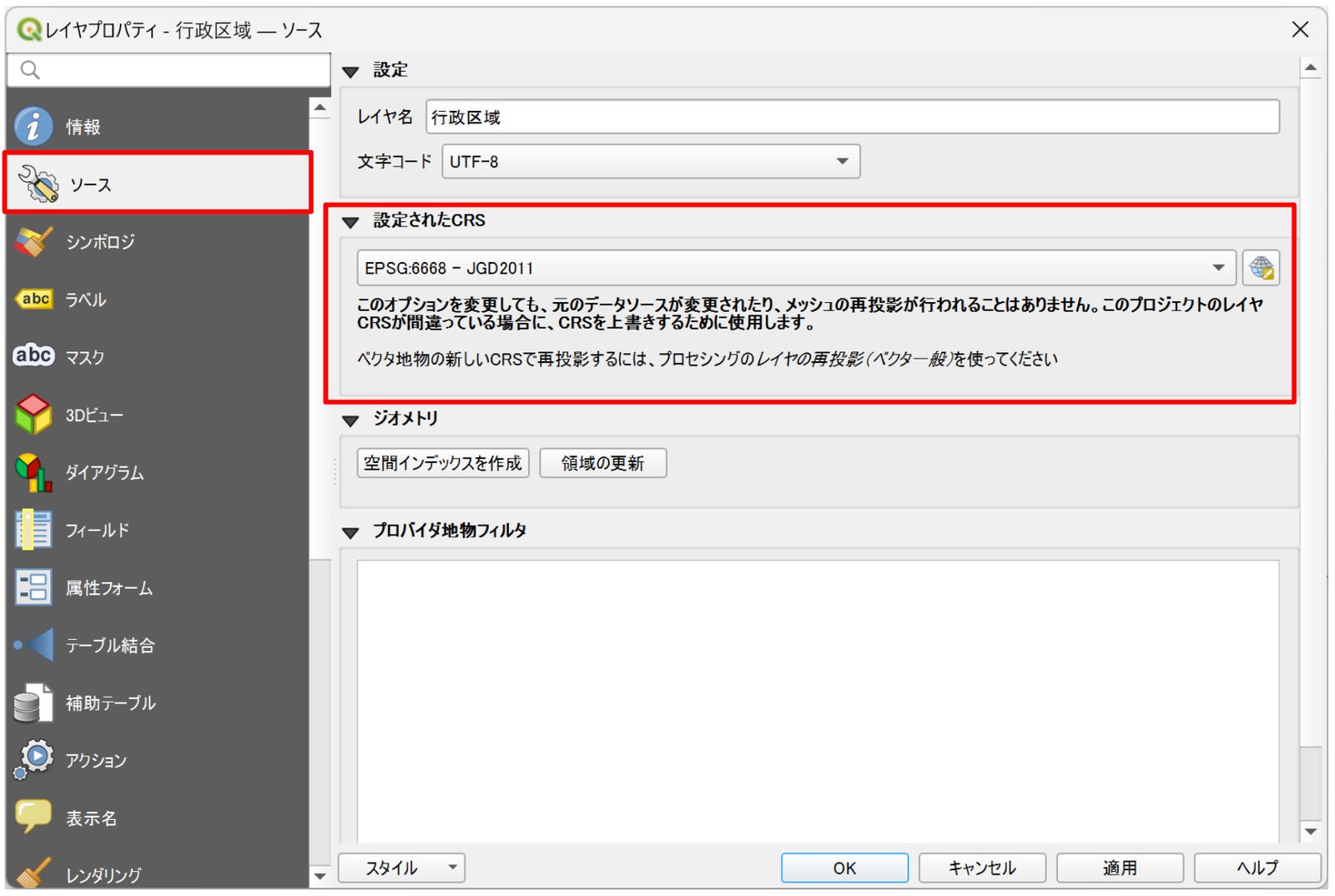The image size is (1335, 896).
Task: Click the search magnifier icon in sidebar search
Action: [x=30, y=70]
